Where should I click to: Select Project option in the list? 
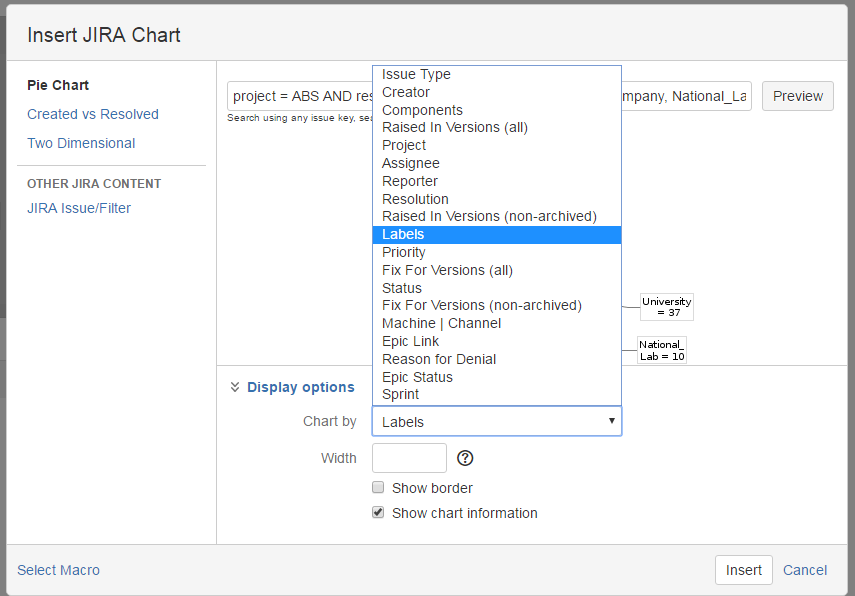coord(497,146)
